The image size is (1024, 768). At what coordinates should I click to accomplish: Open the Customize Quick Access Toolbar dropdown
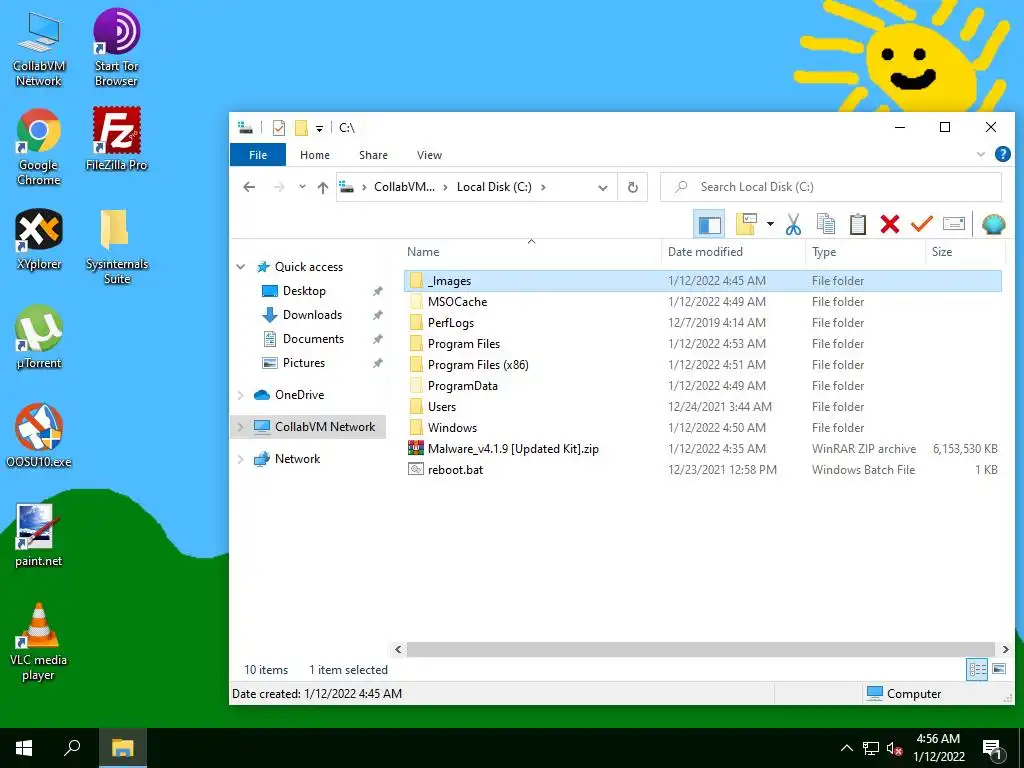tap(319, 128)
